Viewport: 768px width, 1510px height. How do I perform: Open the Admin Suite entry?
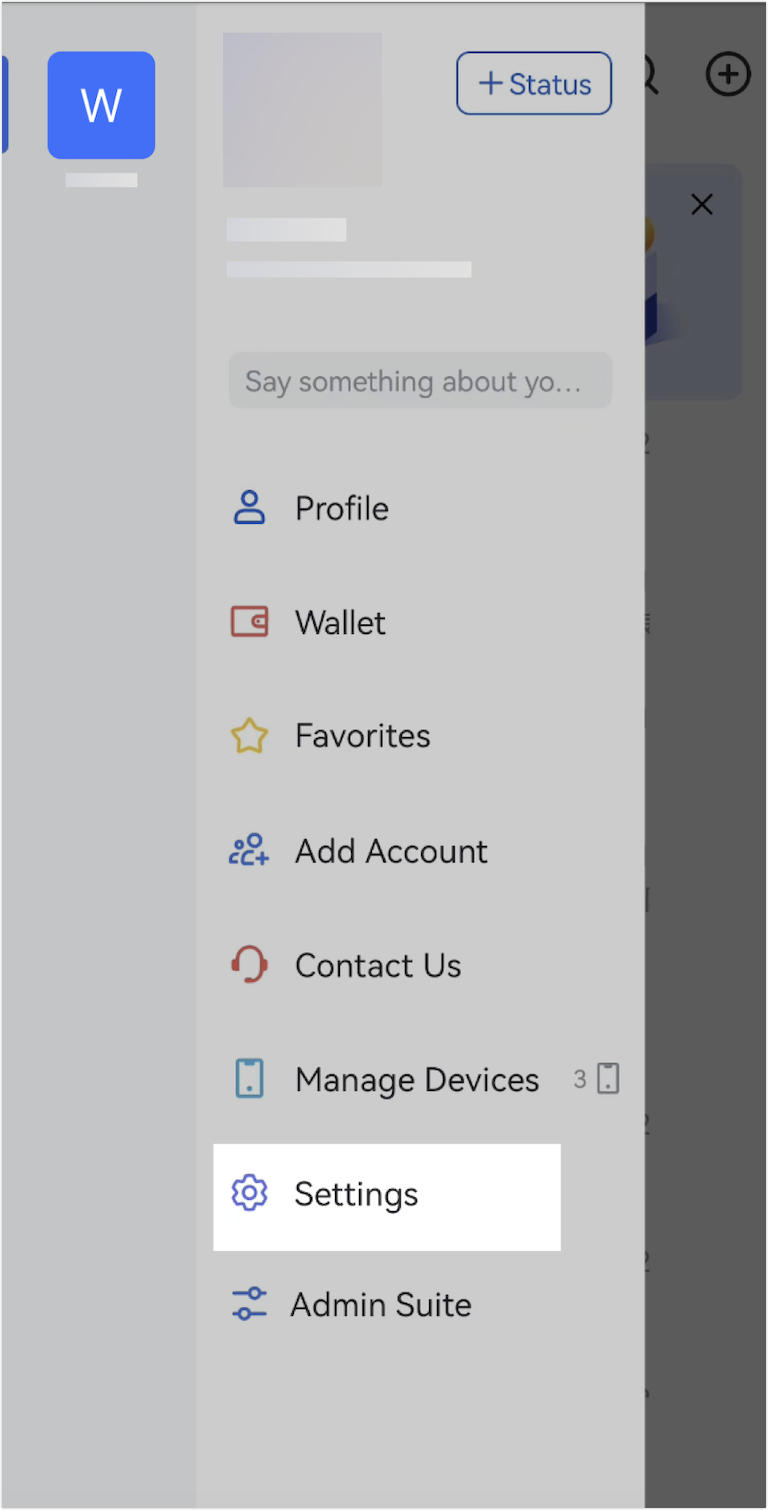click(381, 1304)
